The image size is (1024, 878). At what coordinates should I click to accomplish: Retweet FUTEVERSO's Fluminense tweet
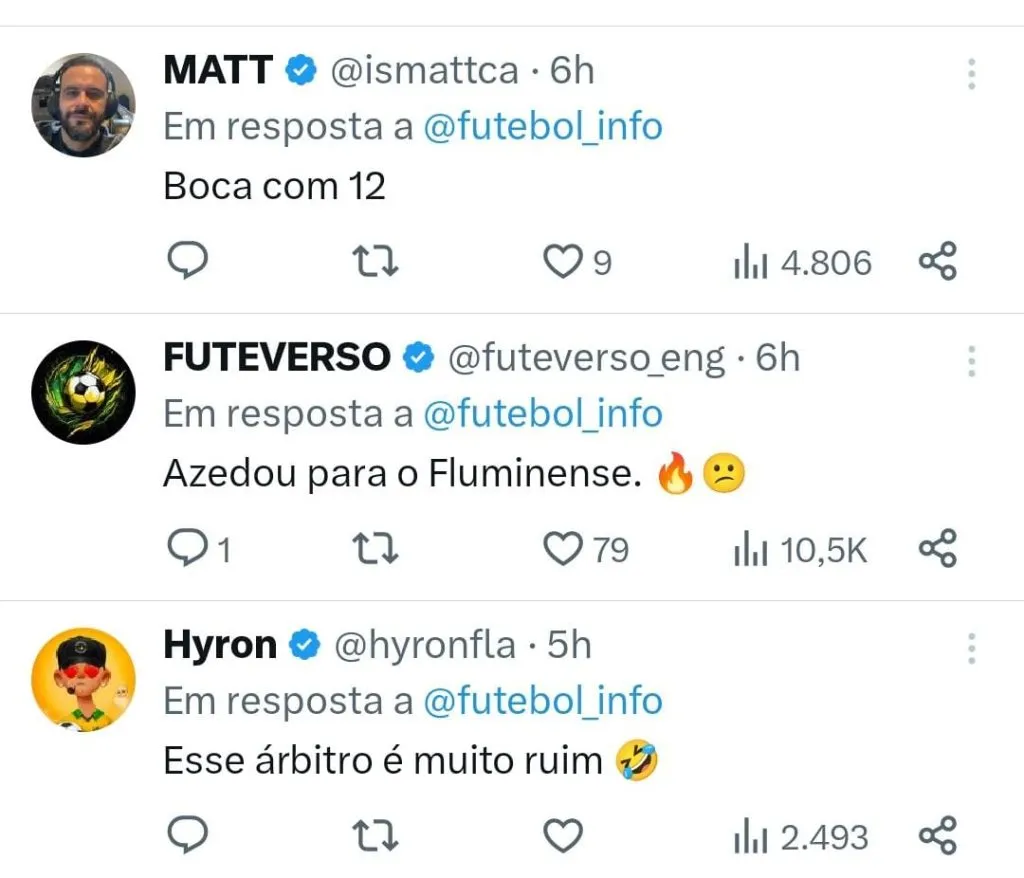click(378, 549)
